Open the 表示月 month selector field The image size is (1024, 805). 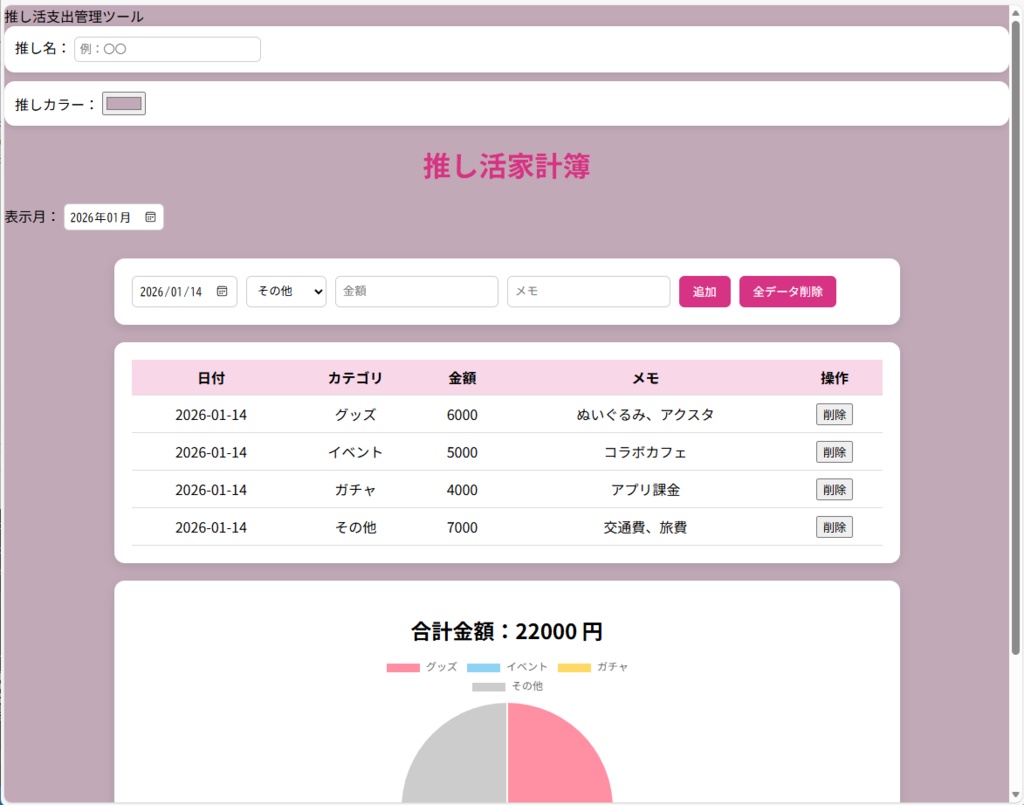(x=105, y=216)
